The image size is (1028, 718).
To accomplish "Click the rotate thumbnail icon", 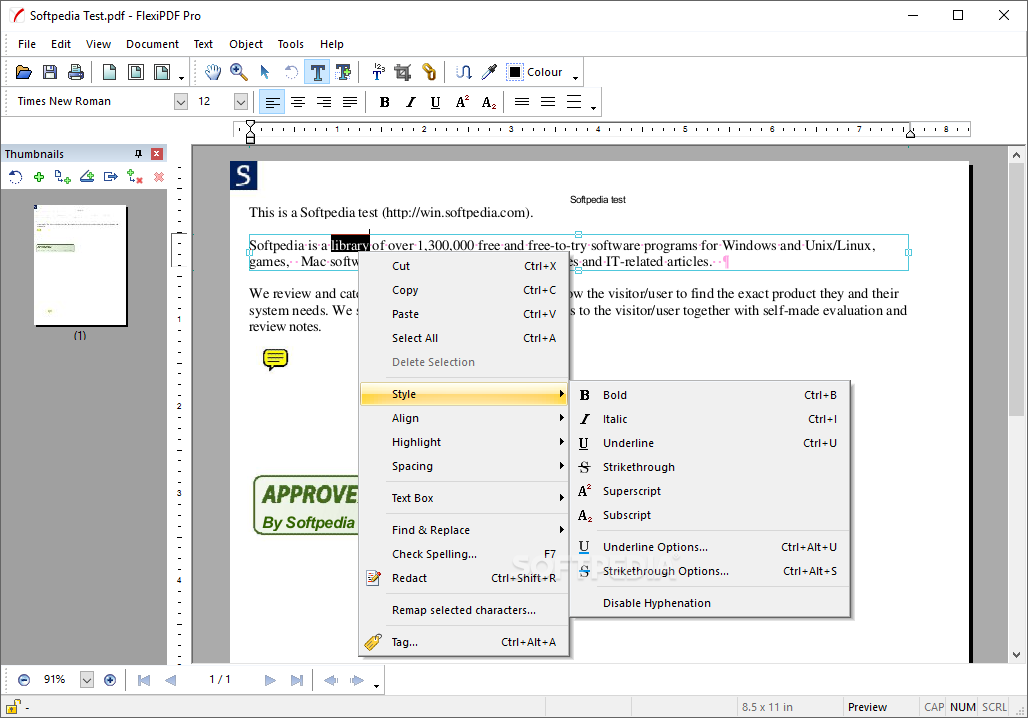I will pos(15,177).
